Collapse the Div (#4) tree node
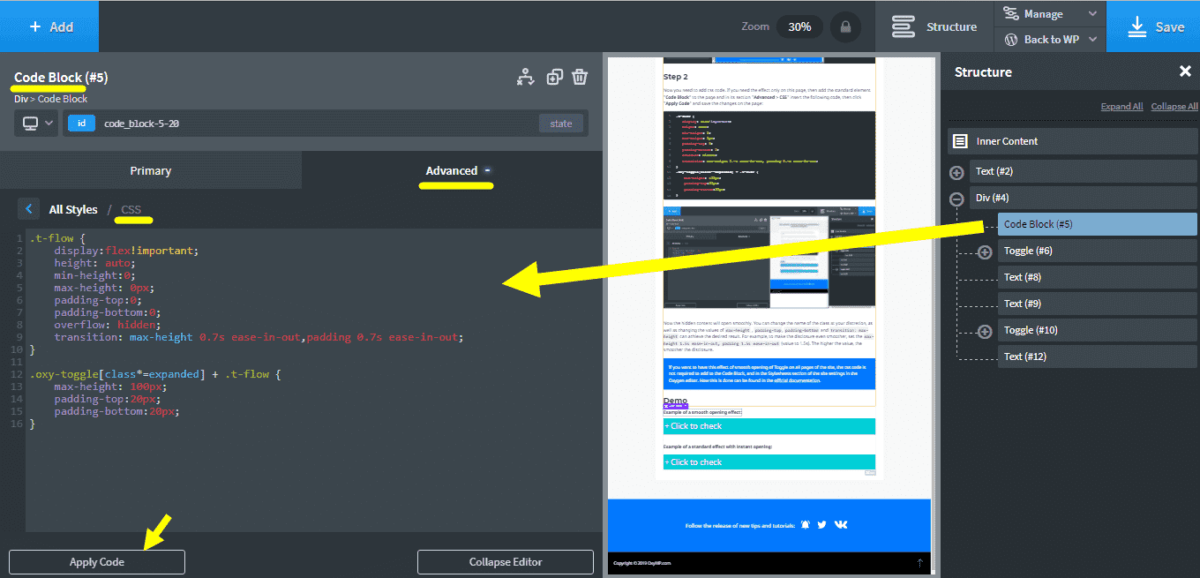1200x578 pixels. [957, 198]
